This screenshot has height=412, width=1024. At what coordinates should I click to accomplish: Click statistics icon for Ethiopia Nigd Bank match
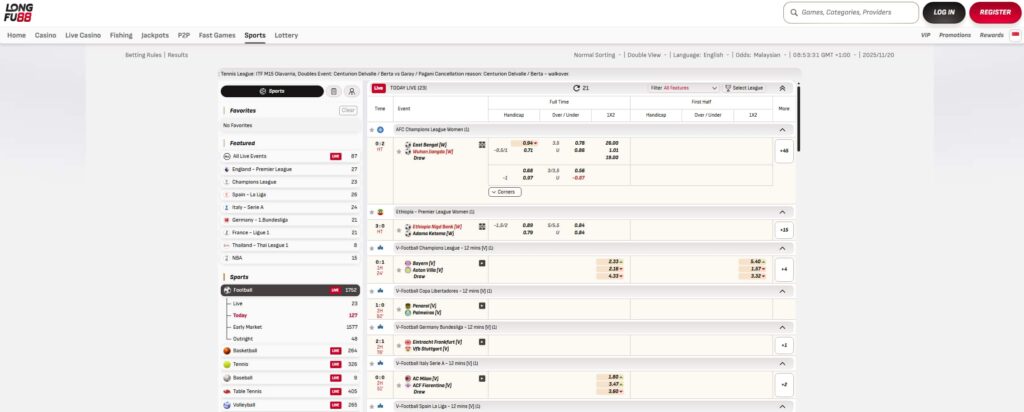coord(482,227)
